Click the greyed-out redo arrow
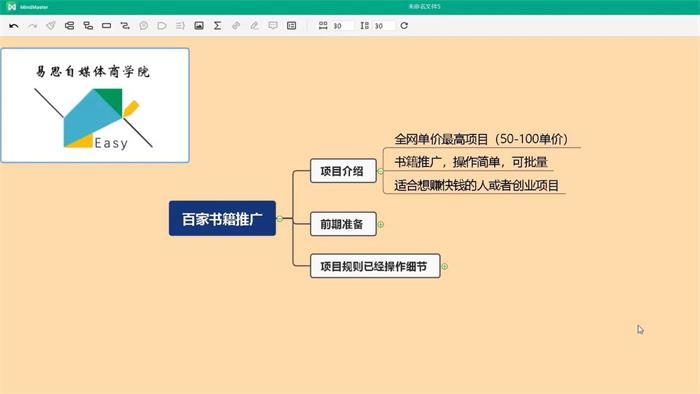700x394 pixels. (x=33, y=26)
